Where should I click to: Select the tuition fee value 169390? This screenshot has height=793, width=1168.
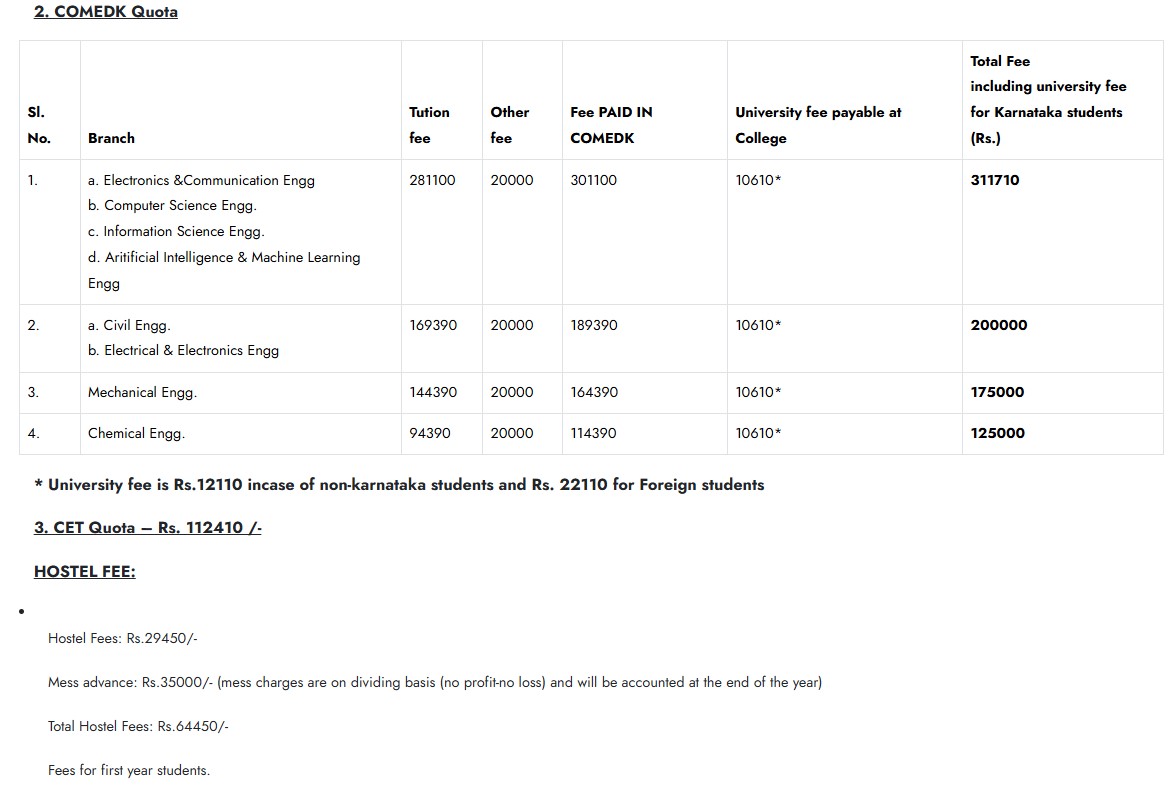tap(433, 325)
